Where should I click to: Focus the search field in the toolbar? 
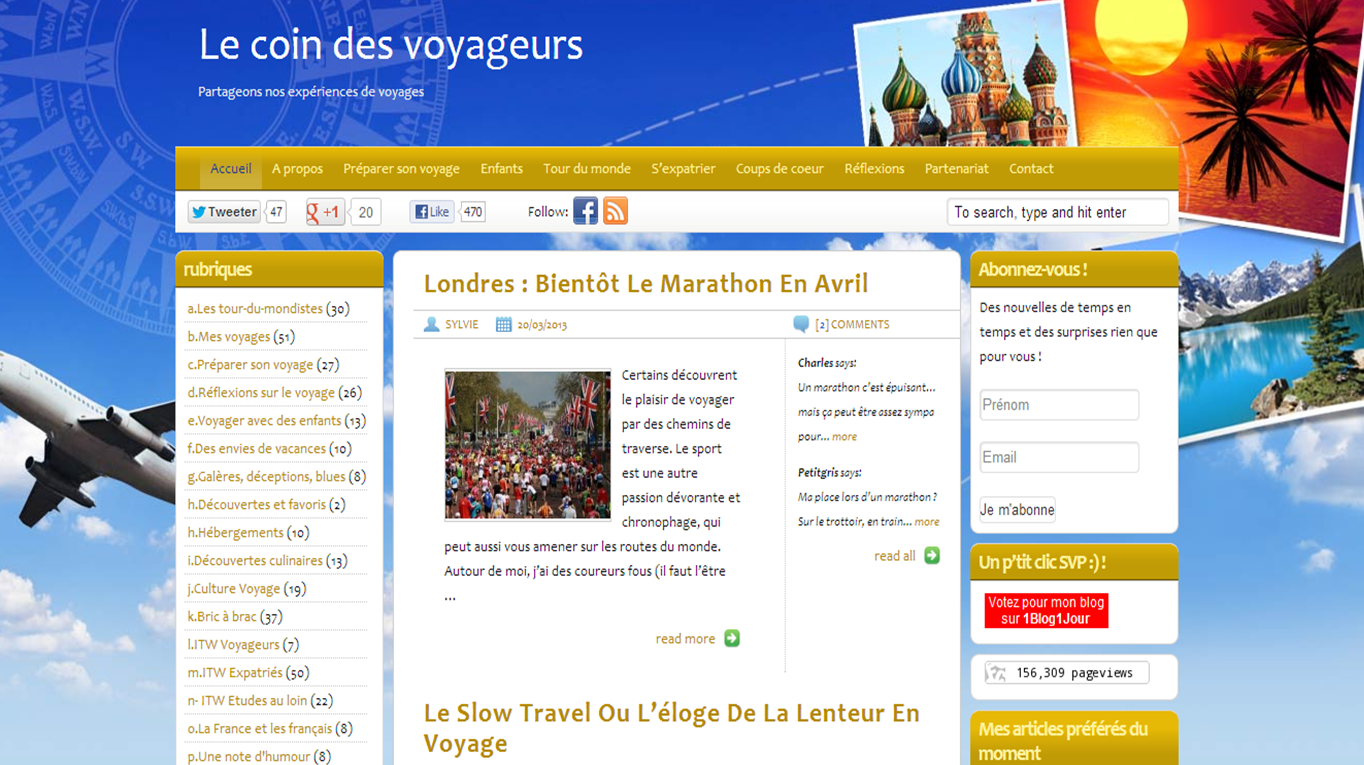click(1058, 212)
